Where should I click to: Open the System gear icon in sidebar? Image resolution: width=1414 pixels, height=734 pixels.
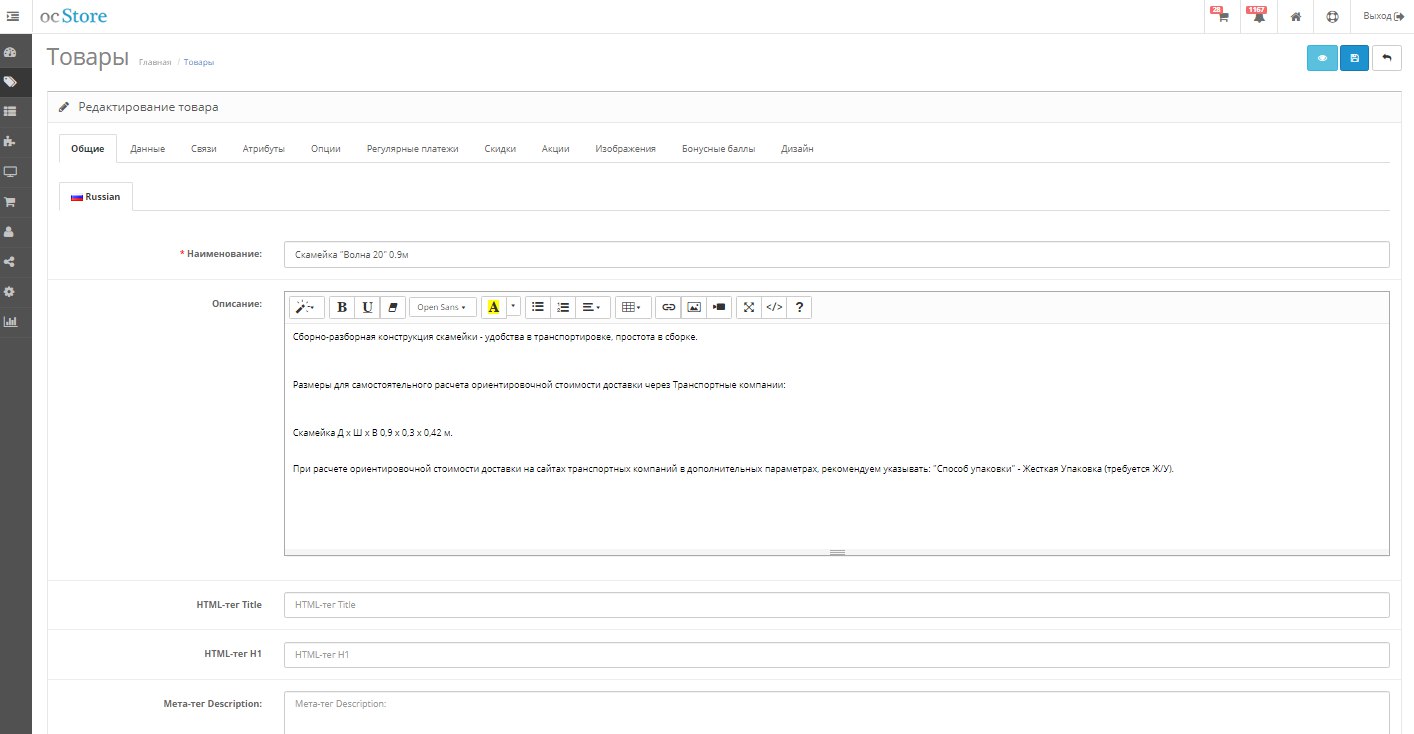11,292
